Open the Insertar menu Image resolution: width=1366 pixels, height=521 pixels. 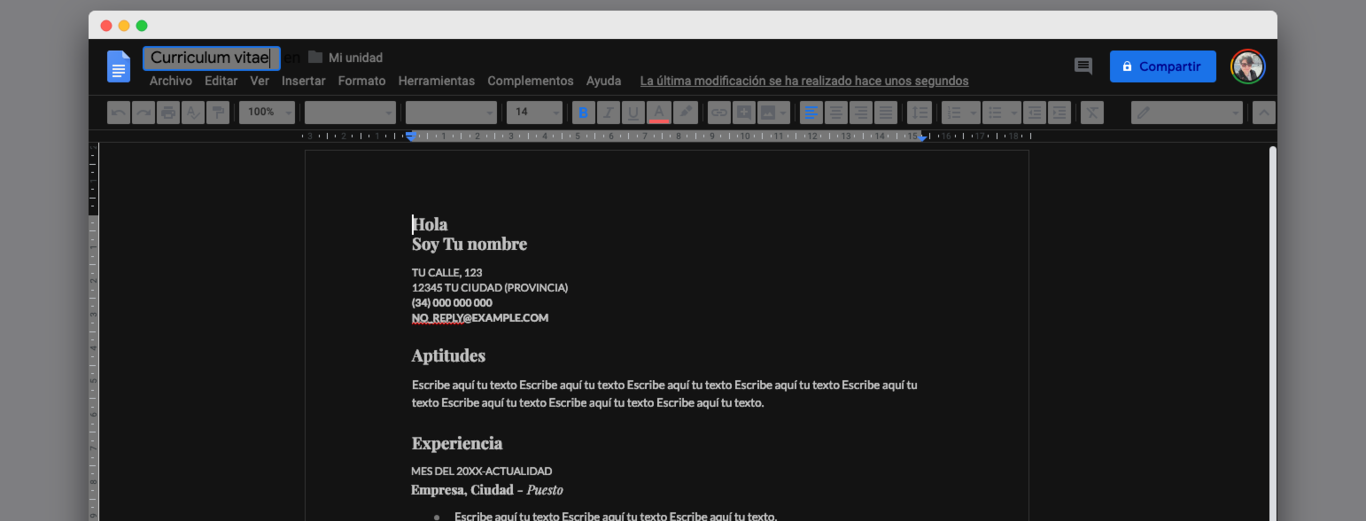click(x=303, y=81)
